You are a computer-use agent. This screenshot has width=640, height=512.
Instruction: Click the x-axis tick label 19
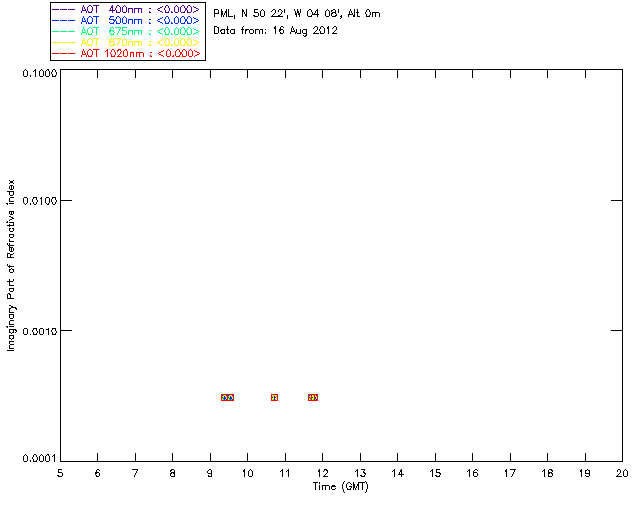click(585, 473)
